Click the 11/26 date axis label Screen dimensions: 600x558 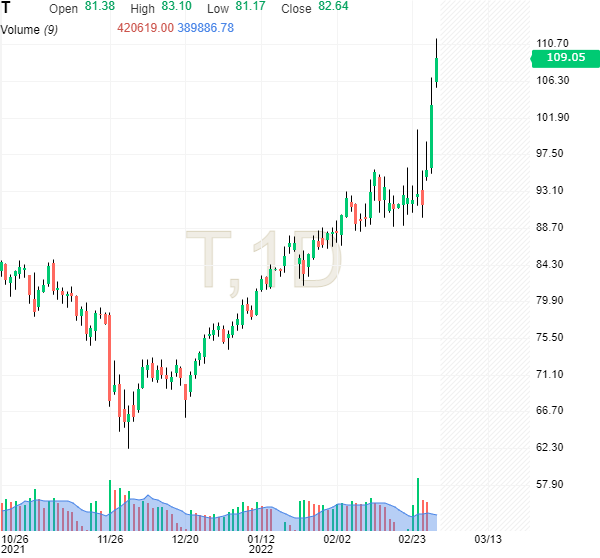pos(110,540)
